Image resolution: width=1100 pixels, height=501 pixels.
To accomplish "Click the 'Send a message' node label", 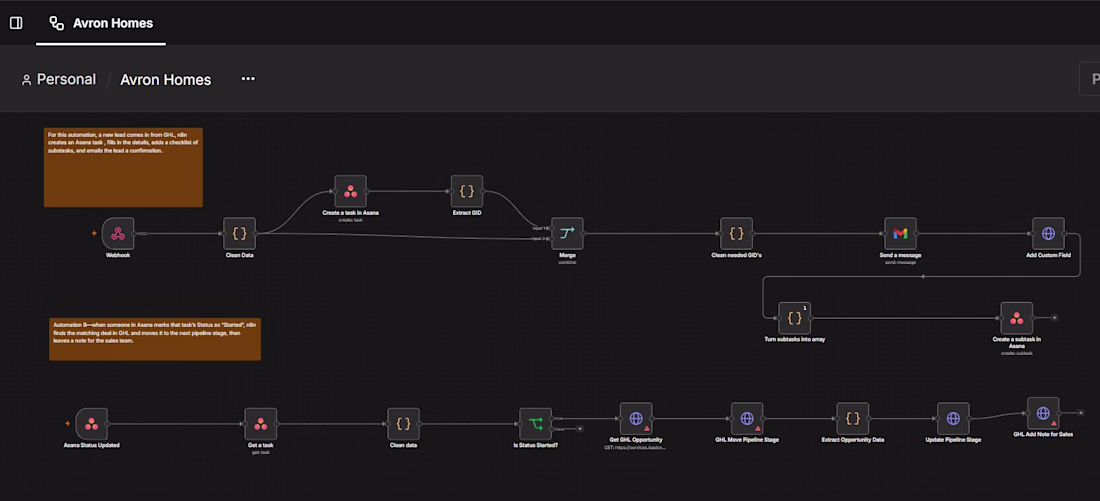I will (900, 255).
